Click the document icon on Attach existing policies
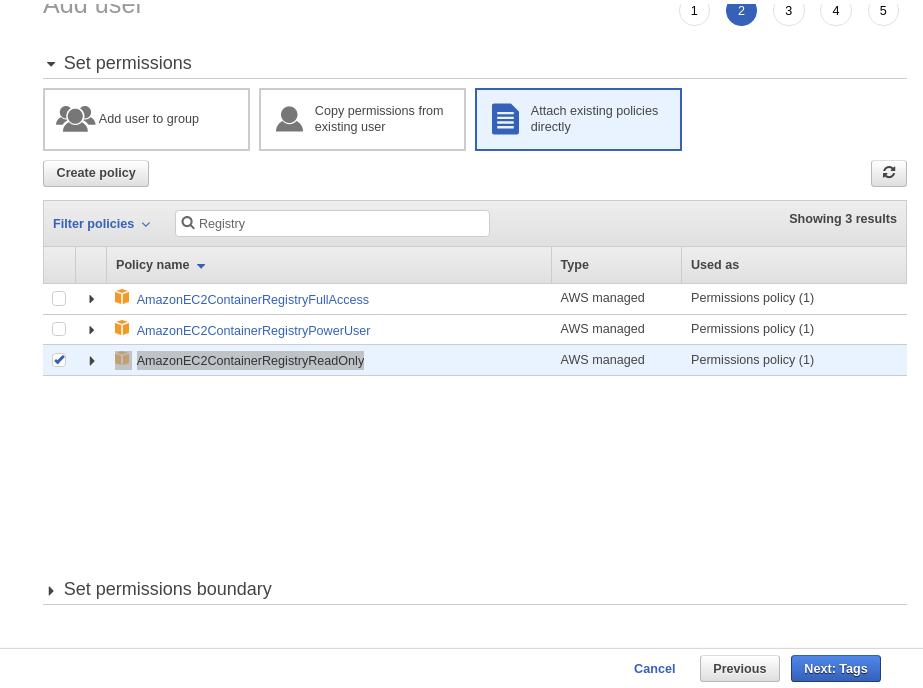This screenshot has height=688, width=923. [504, 118]
